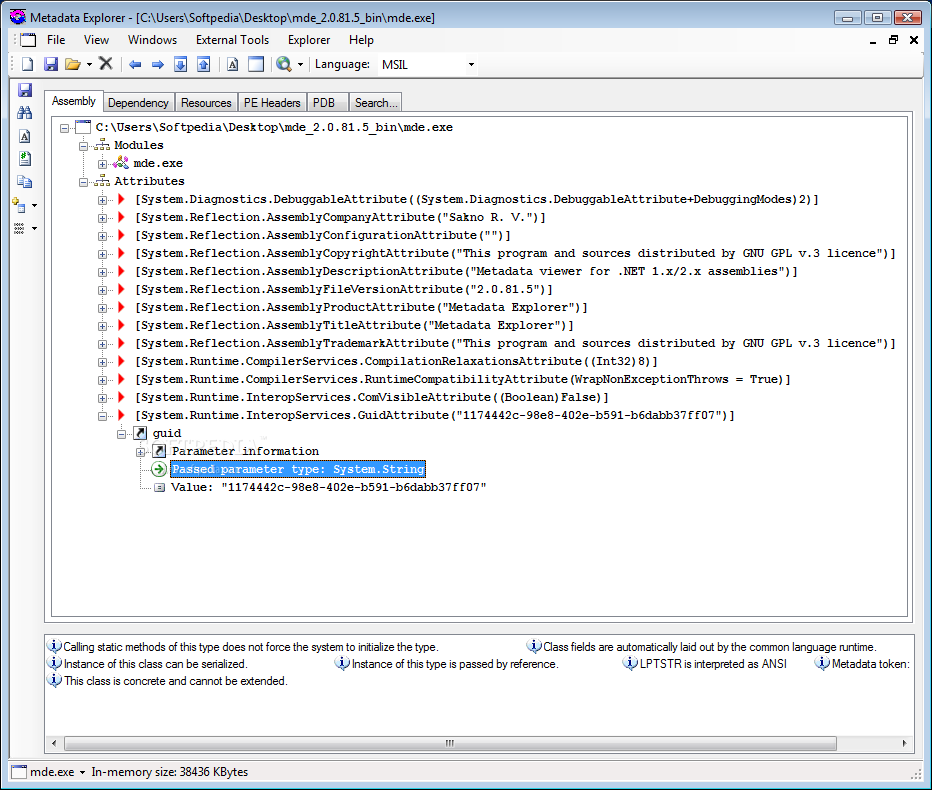This screenshot has height=790, width=932.
Task: Click the sidebar font 'A' icon
Action: click(24, 136)
